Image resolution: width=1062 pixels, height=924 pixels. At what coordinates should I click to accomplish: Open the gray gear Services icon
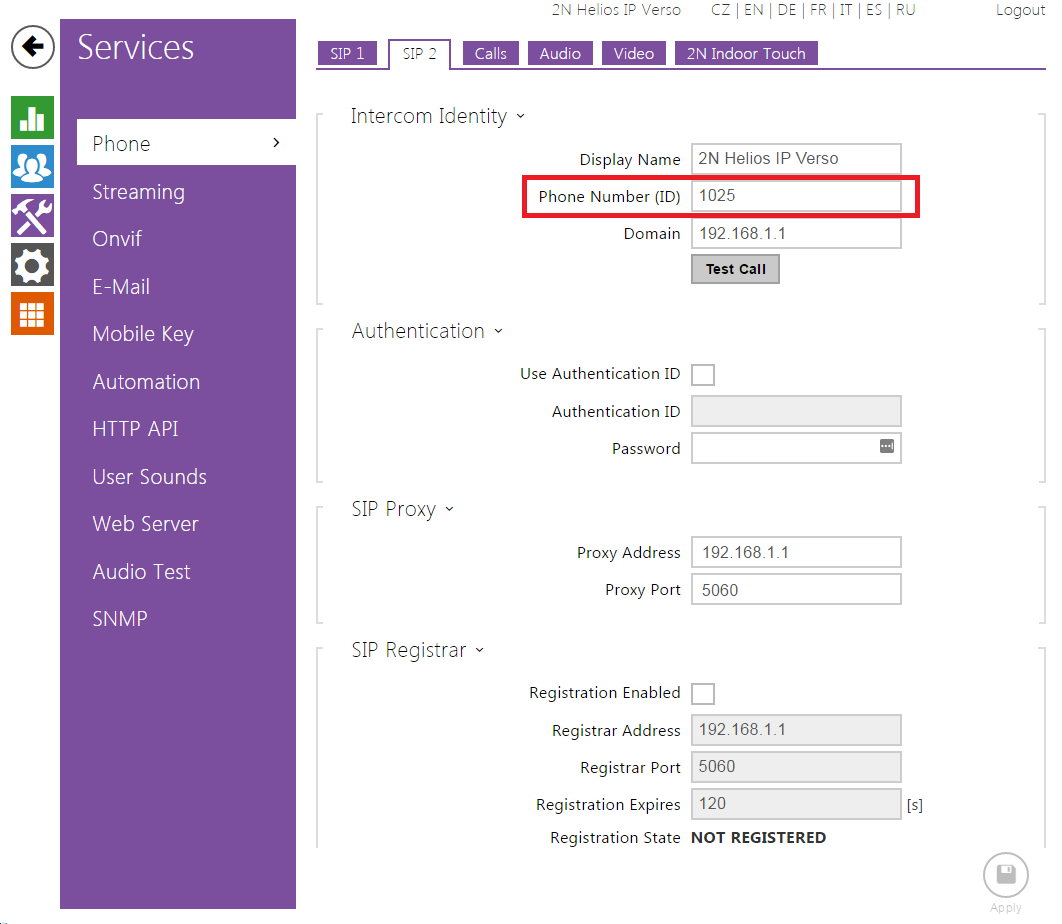(32, 265)
